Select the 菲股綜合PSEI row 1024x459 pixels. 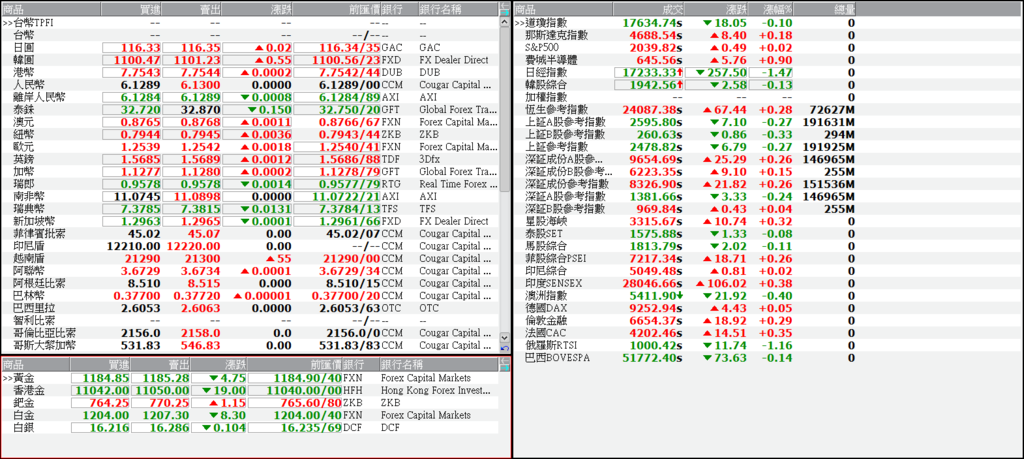[685, 258]
